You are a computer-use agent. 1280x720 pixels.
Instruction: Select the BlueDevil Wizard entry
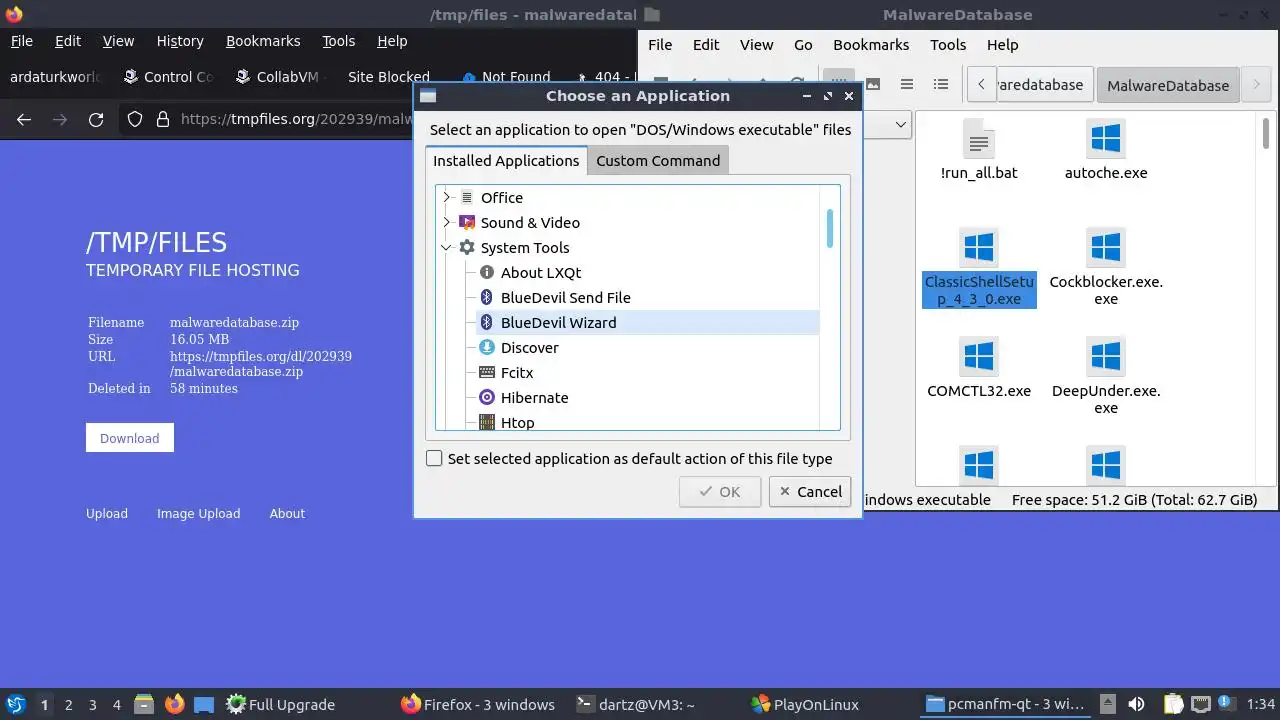click(x=647, y=322)
